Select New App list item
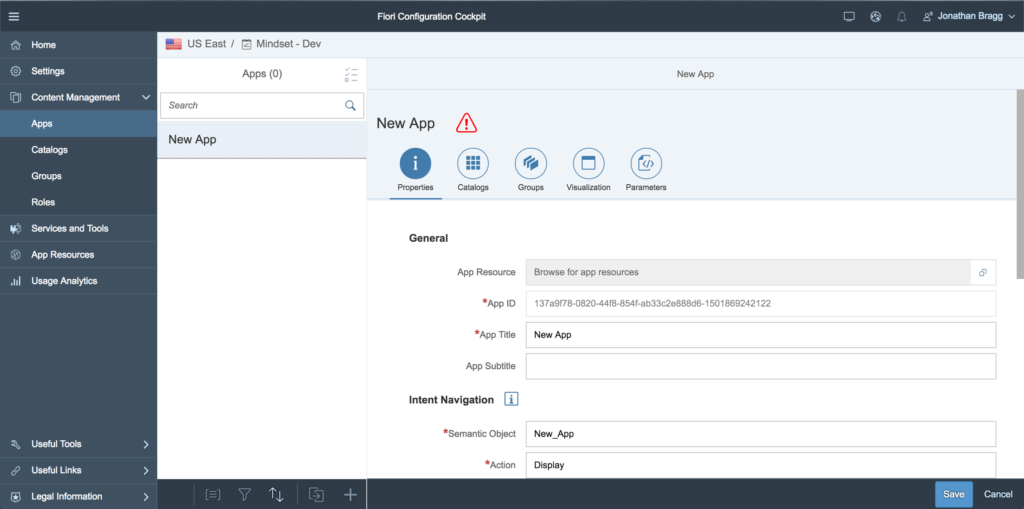The height and width of the screenshot is (509, 1024). (262, 139)
